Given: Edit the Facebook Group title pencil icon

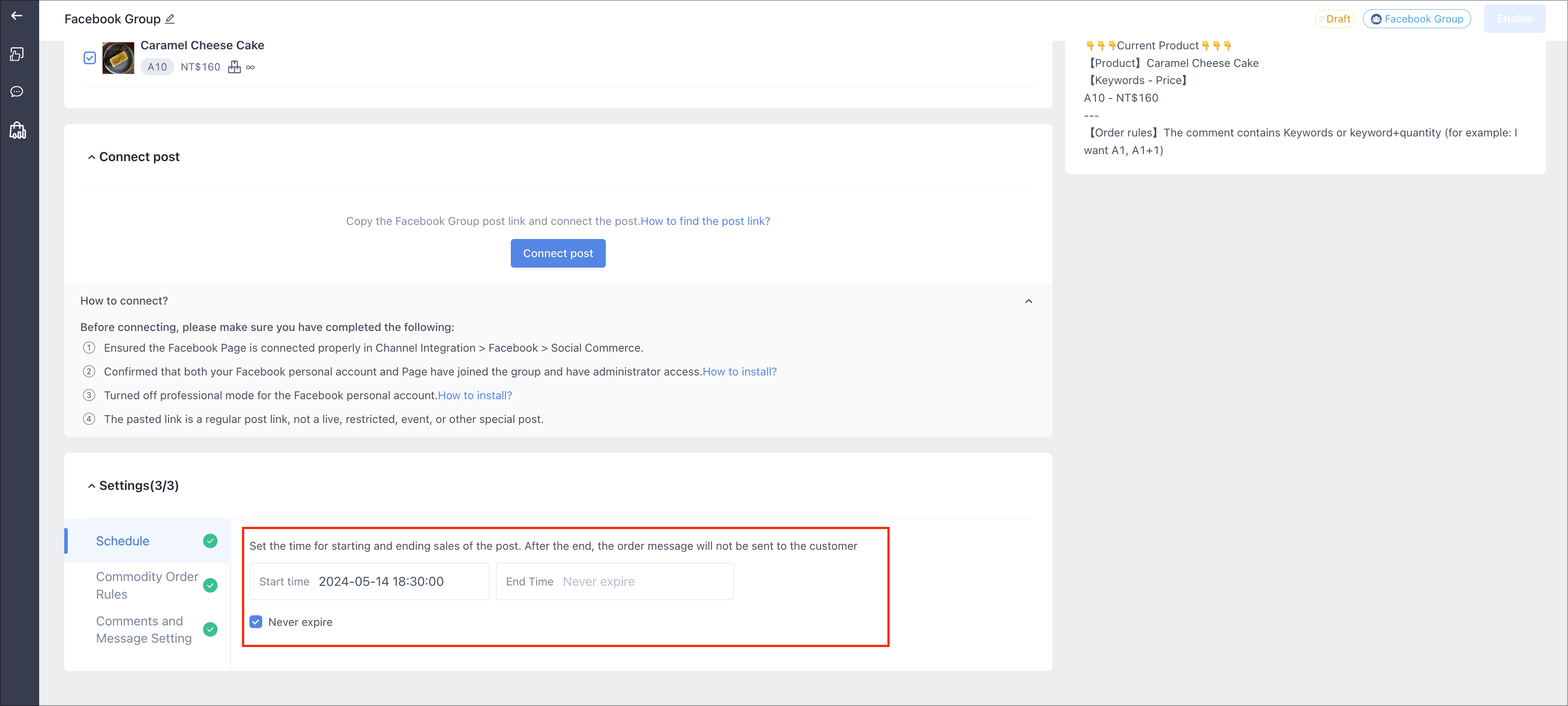Looking at the screenshot, I should pyautogui.click(x=170, y=19).
